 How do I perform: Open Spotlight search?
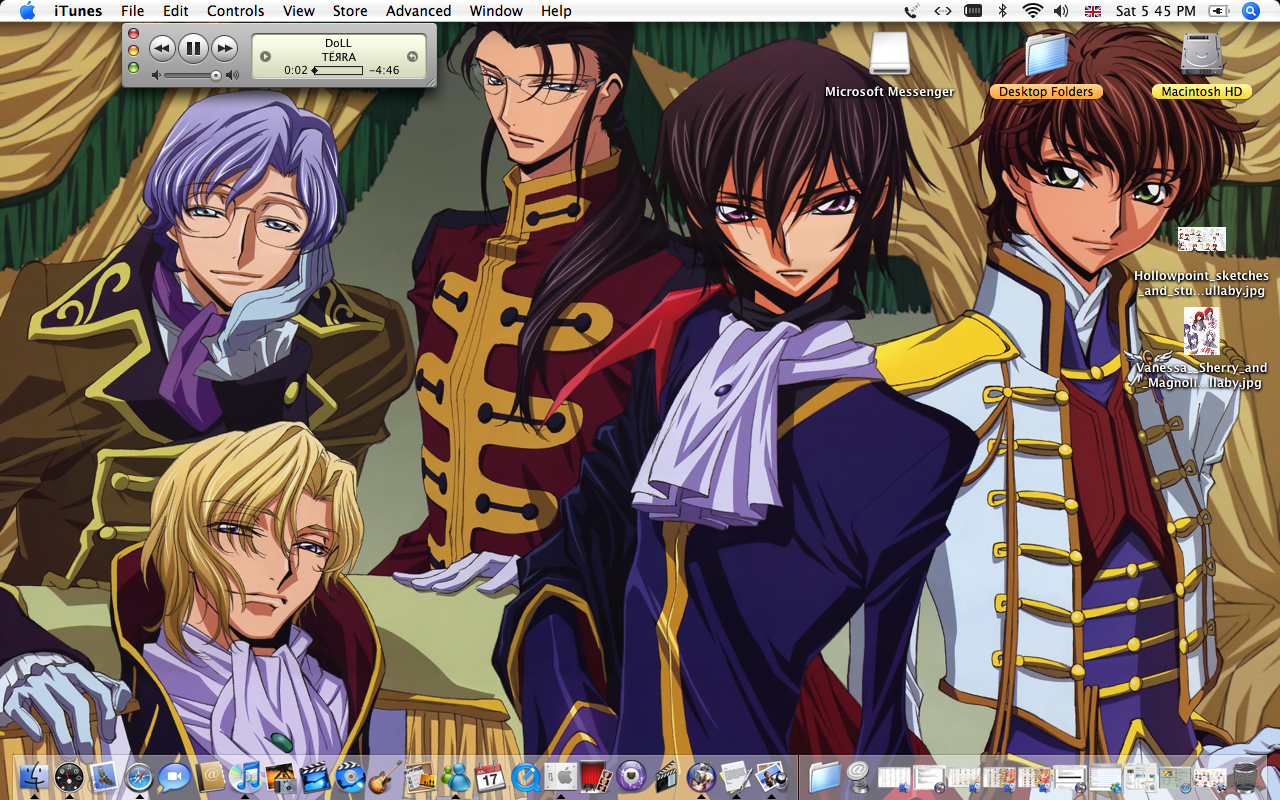pos(1251,11)
